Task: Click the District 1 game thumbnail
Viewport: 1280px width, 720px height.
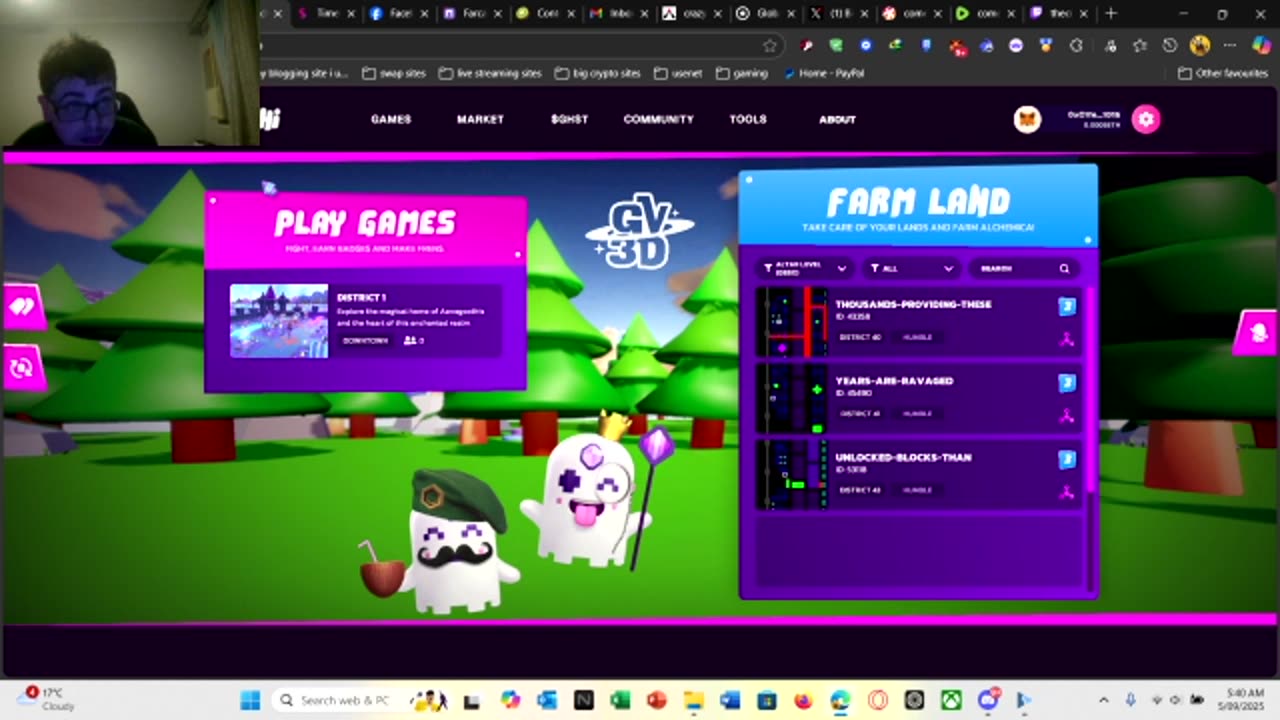Action: (x=279, y=321)
